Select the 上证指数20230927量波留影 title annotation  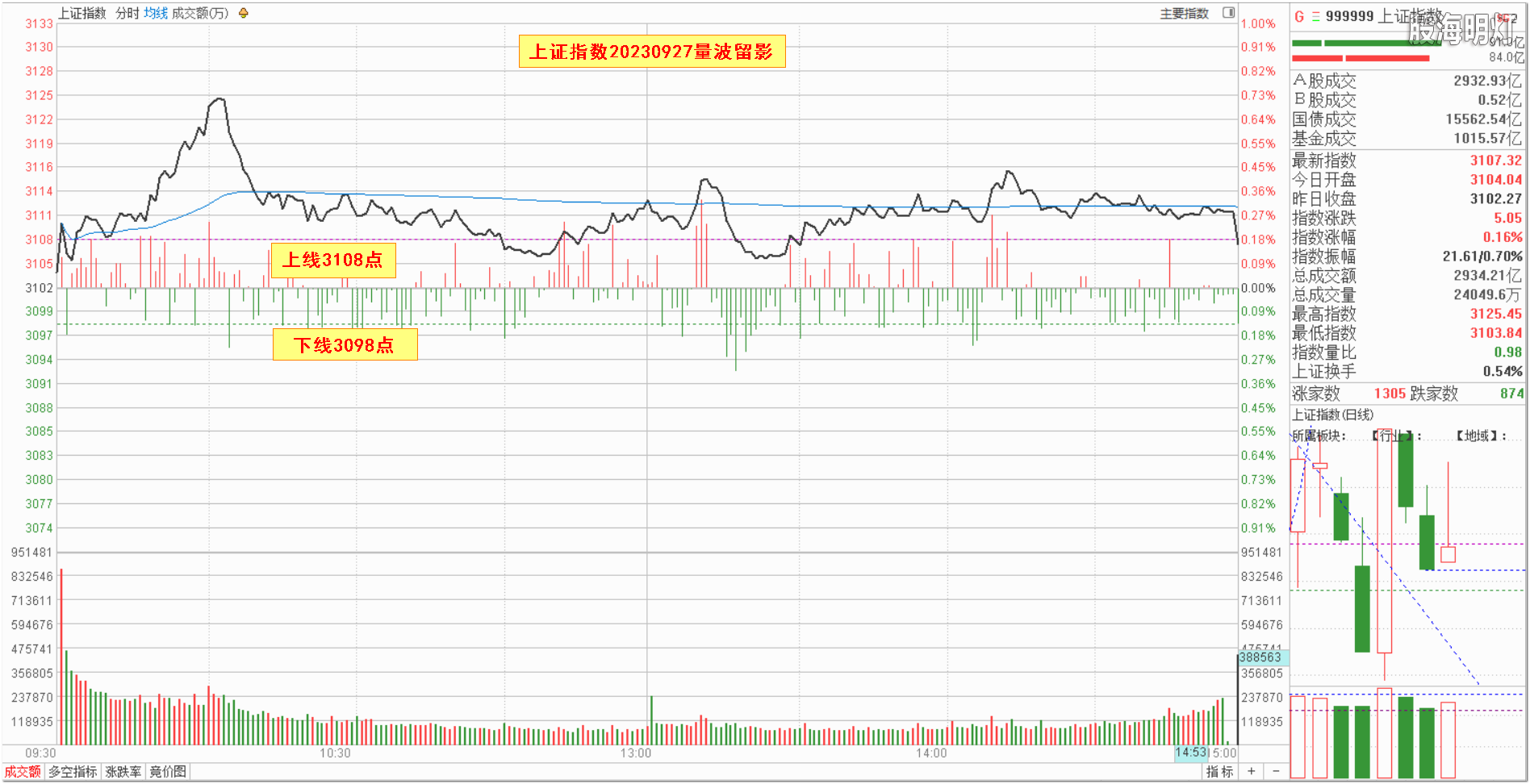click(651, 52)
